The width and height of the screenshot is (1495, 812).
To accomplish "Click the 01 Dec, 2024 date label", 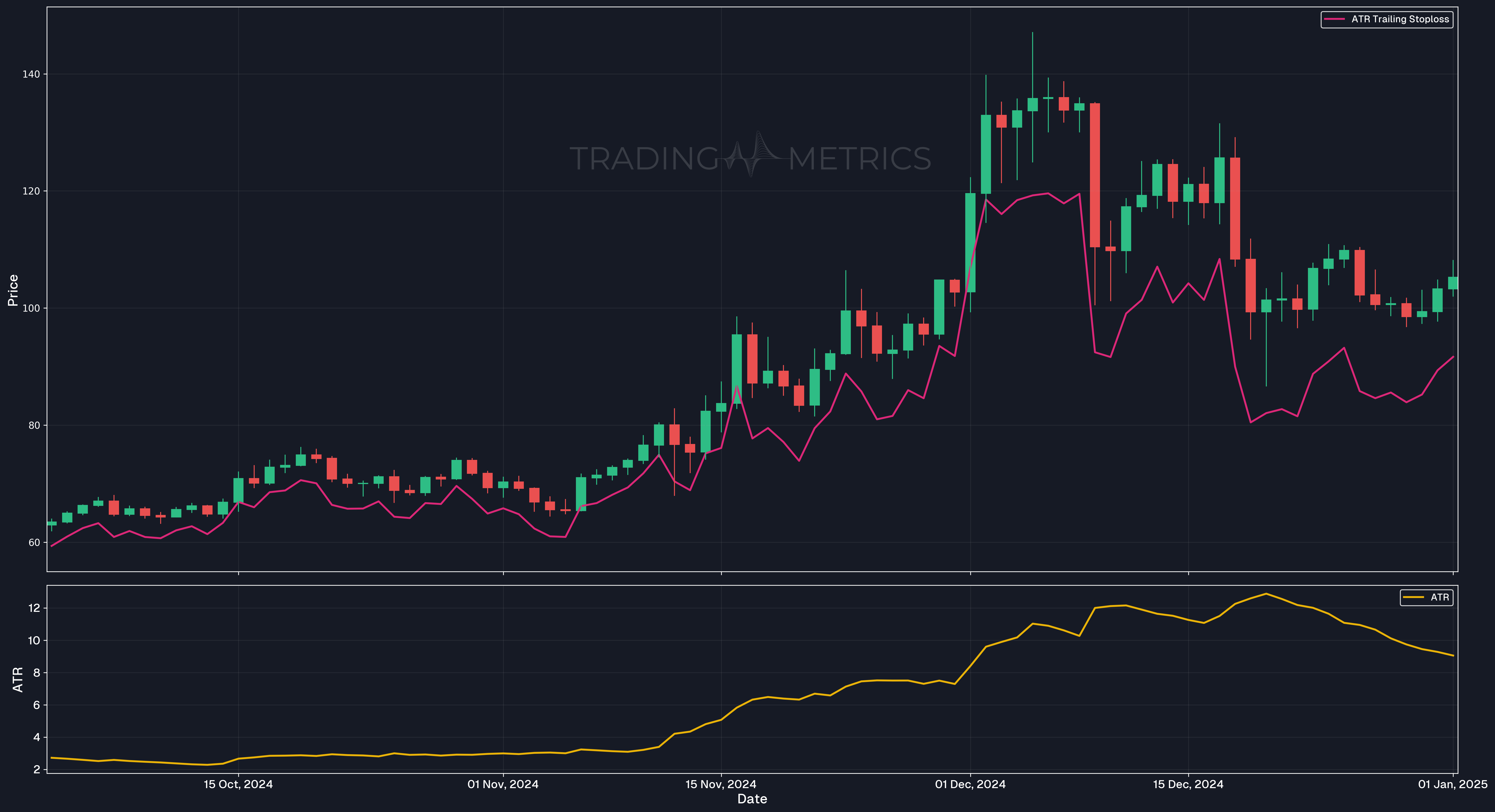I will pos(970,784).
